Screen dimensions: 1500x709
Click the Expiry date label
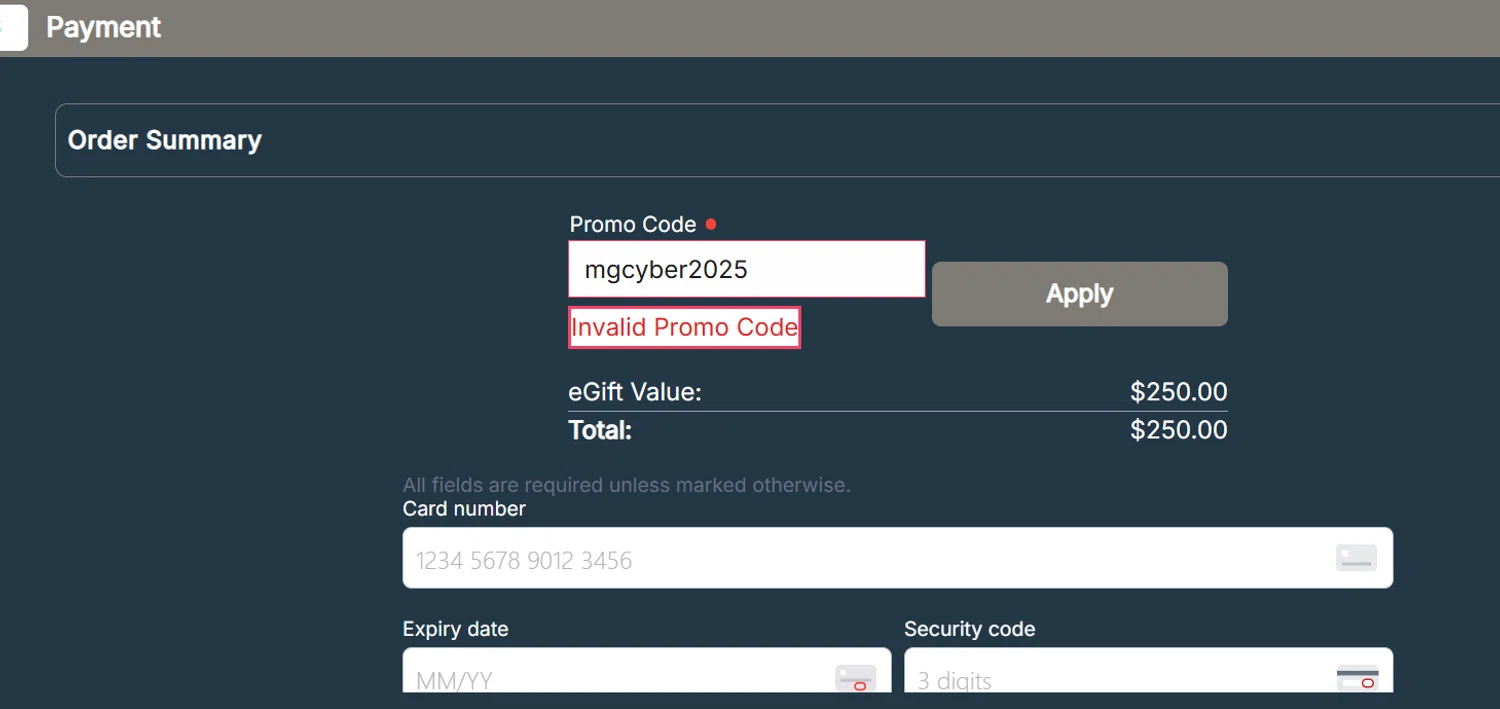point(455,629)
